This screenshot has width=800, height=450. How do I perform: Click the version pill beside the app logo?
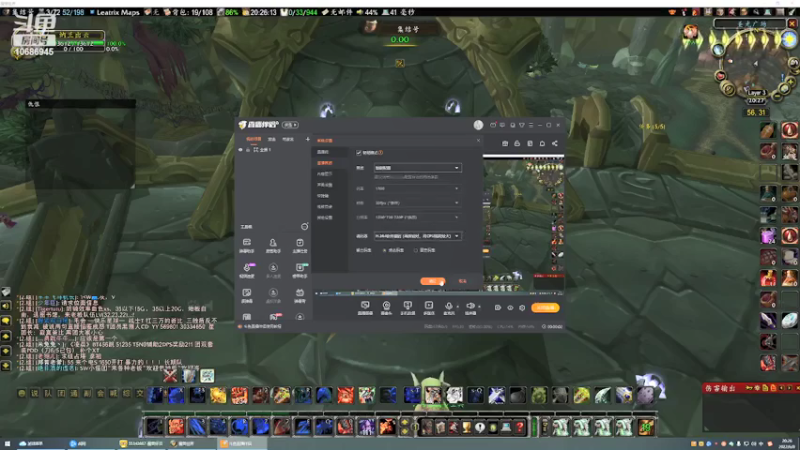[290, 125]
